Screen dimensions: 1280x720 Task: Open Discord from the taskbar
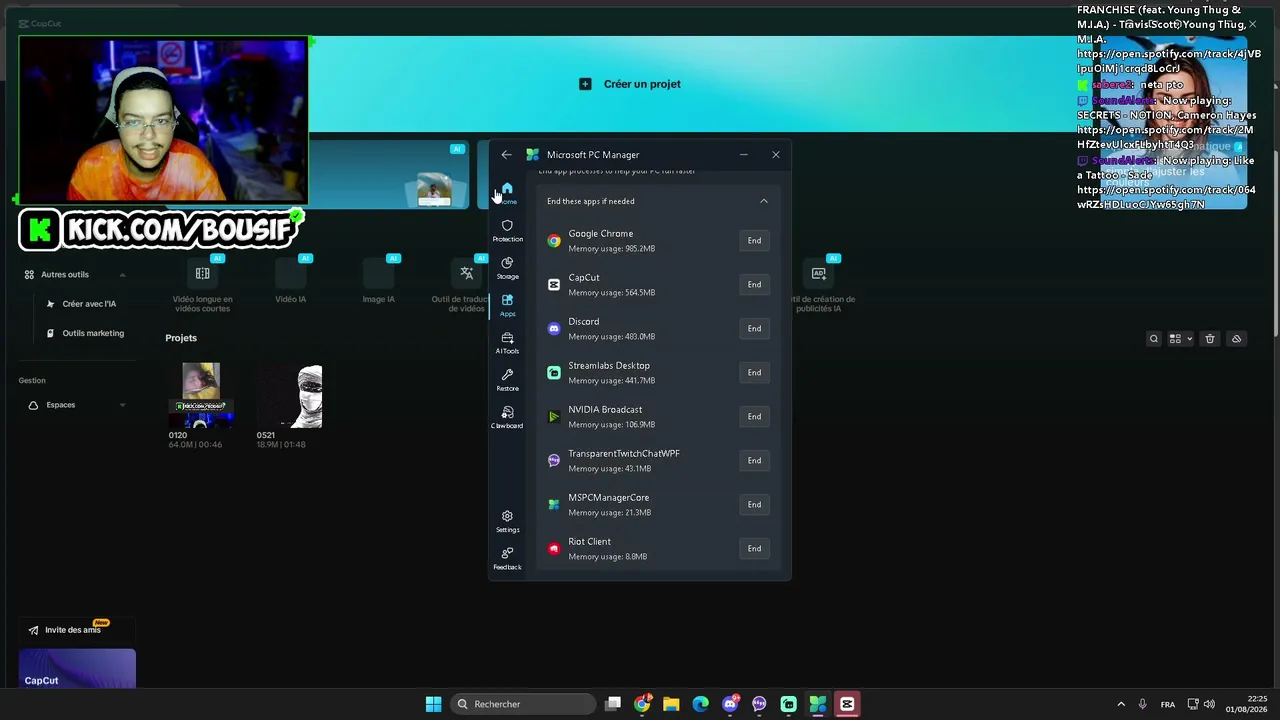click(730, 704)
